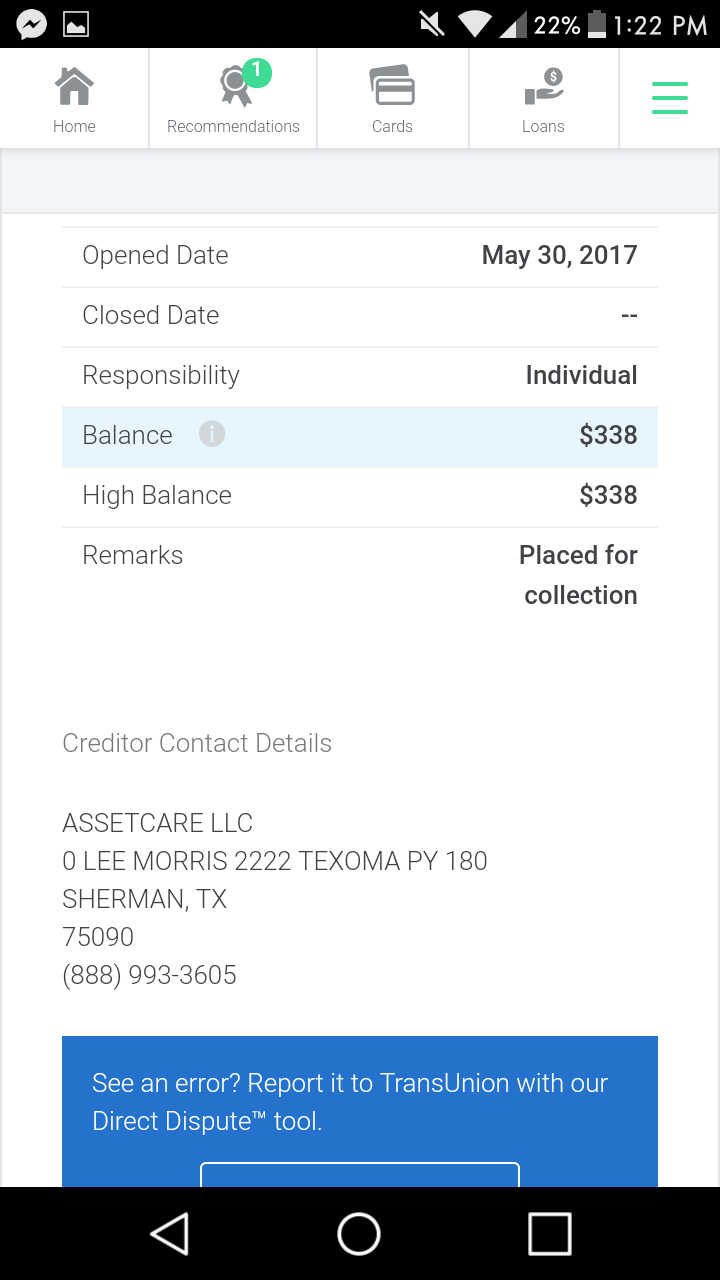The image size is (720, 1280).
Task: Select the Loans tab label
Action: tap(543, 126)
